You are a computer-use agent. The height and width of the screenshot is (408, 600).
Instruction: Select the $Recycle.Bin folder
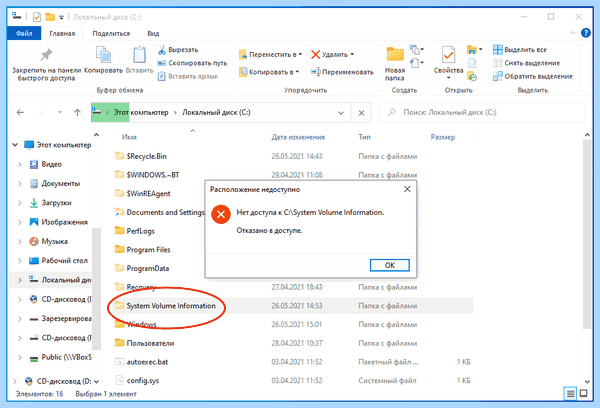tap(140, 156)
